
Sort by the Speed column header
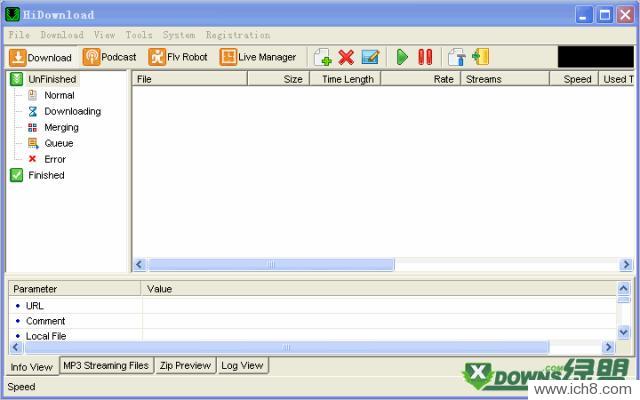pos(574,79)
